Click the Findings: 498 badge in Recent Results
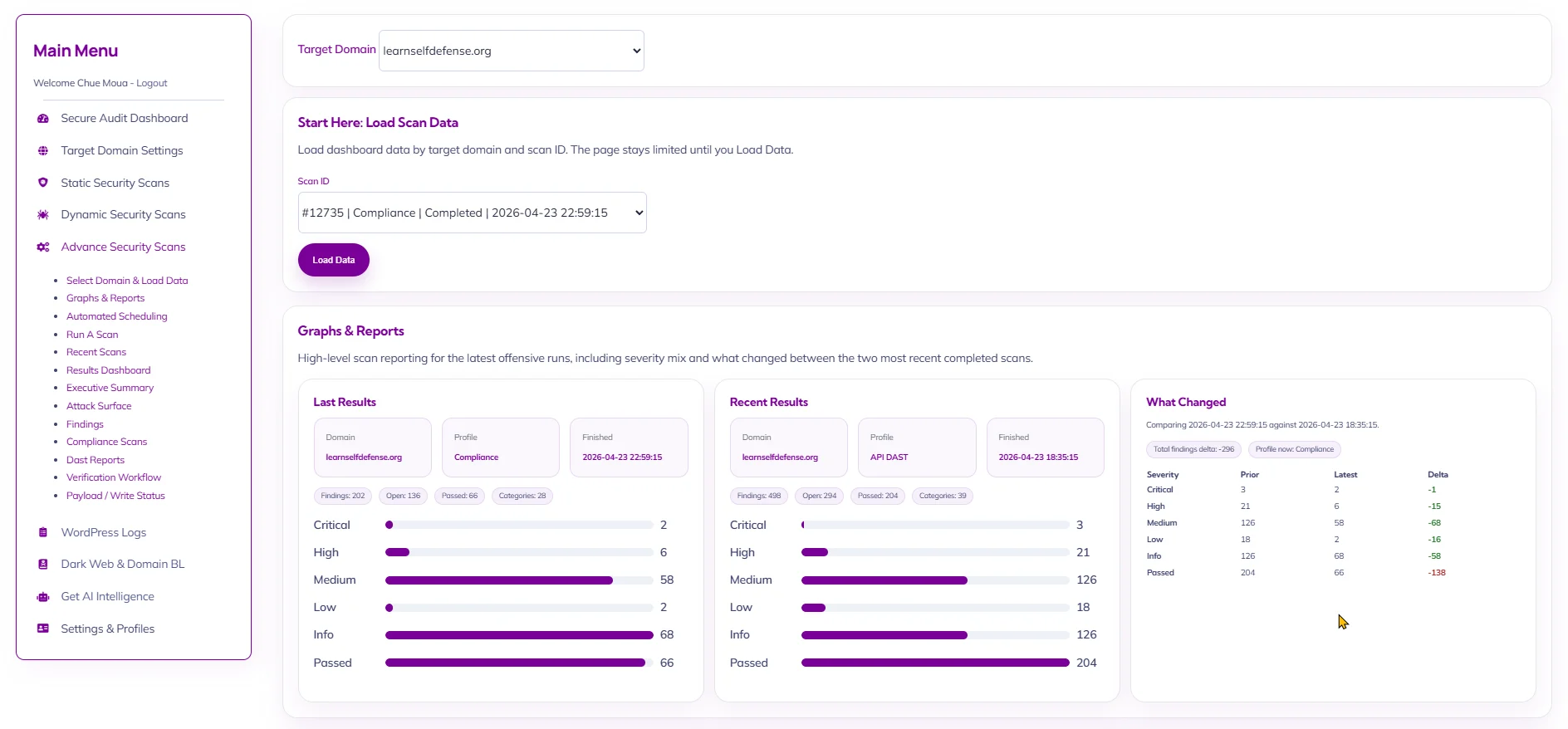 [759, 496]
